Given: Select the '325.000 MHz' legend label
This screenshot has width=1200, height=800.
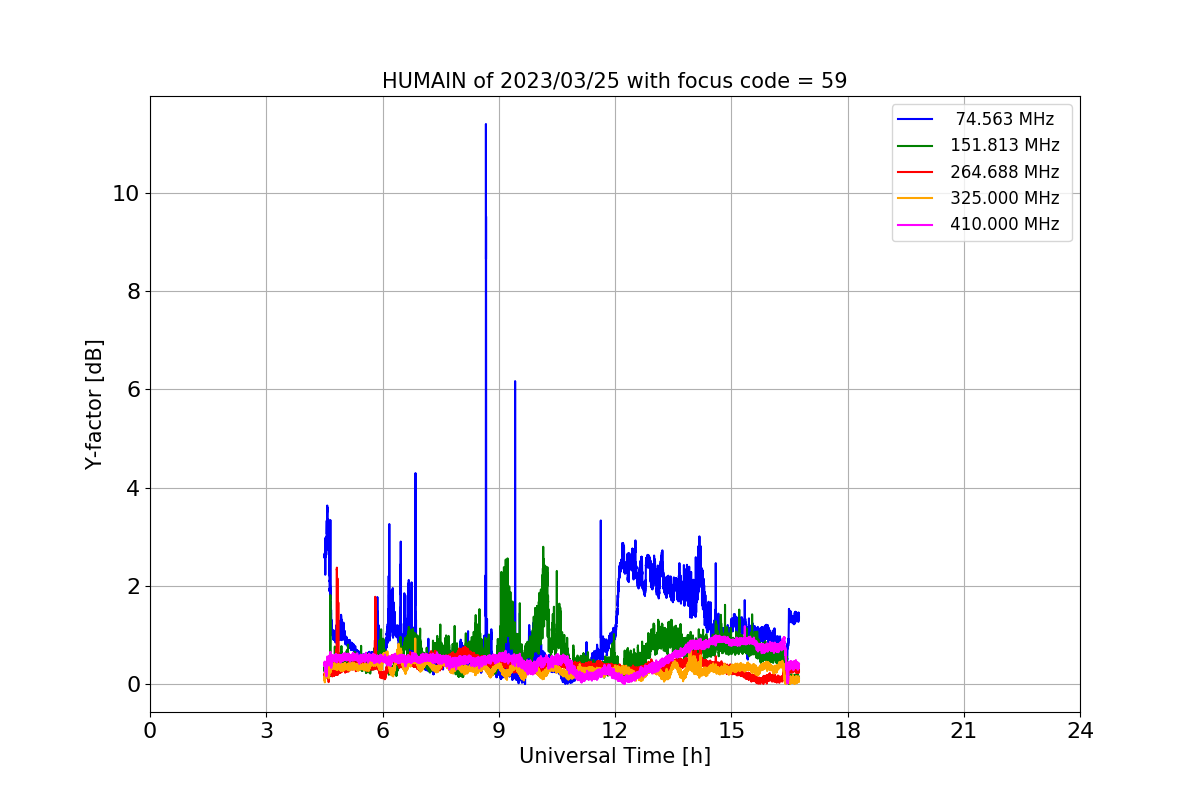Looking at the screenshot, I should (1005, 198).
